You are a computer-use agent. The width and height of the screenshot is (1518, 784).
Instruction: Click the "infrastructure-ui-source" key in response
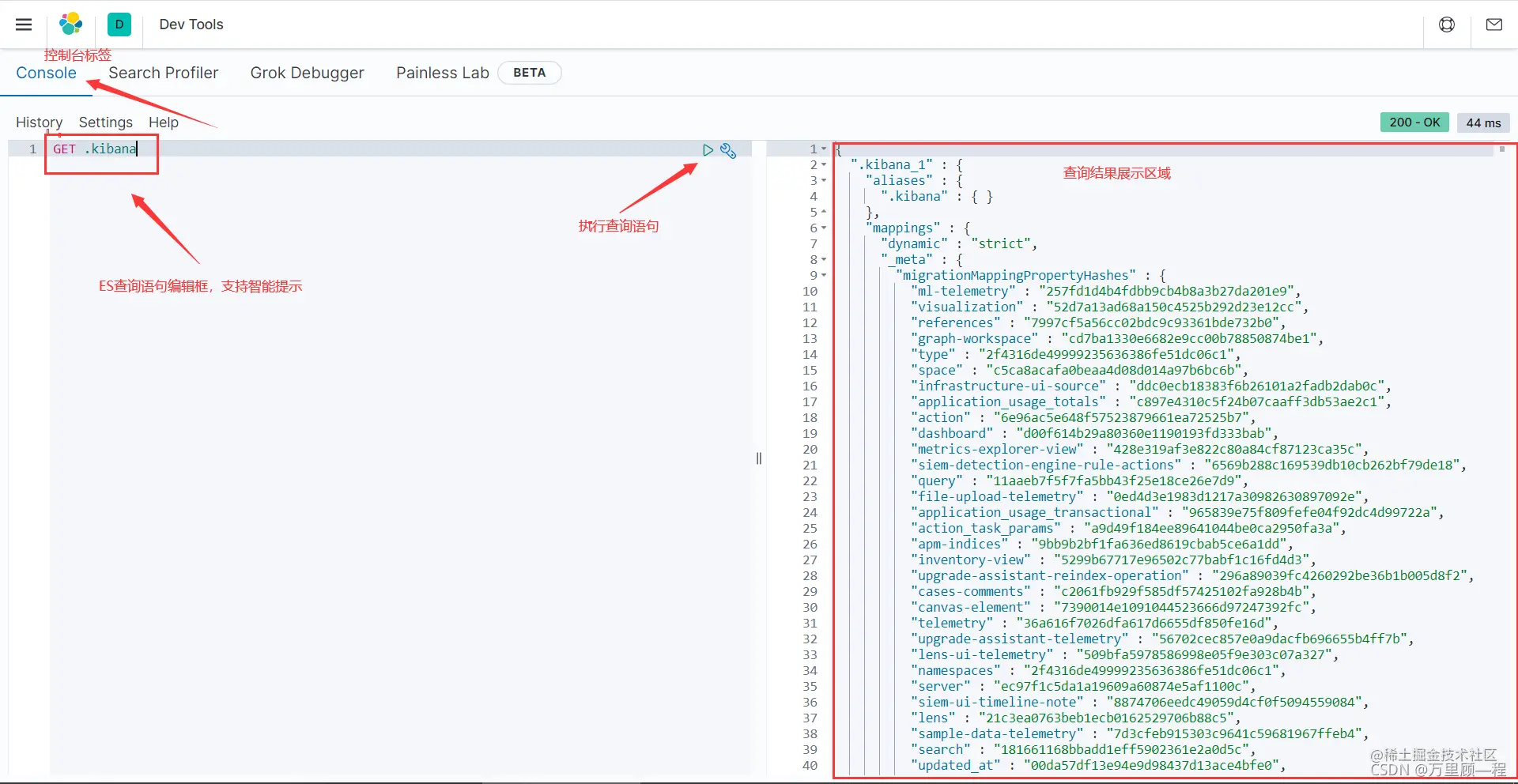click(x=1008, y=386)
